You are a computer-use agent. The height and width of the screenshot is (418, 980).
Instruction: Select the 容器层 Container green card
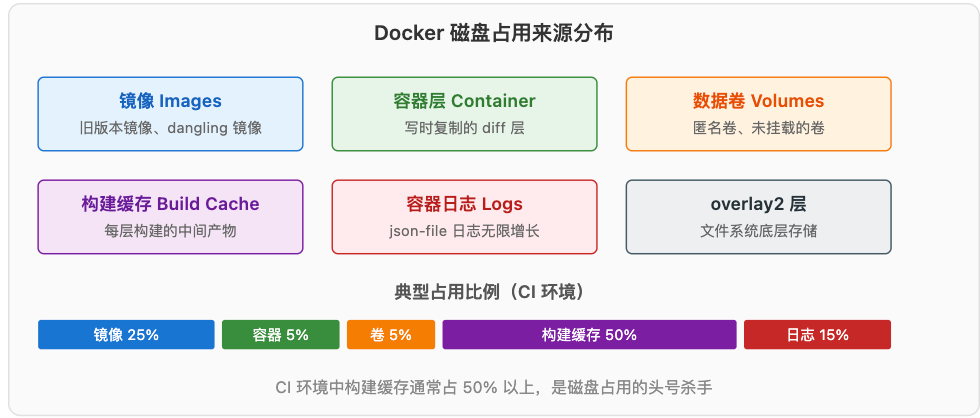tap(464, 114)
